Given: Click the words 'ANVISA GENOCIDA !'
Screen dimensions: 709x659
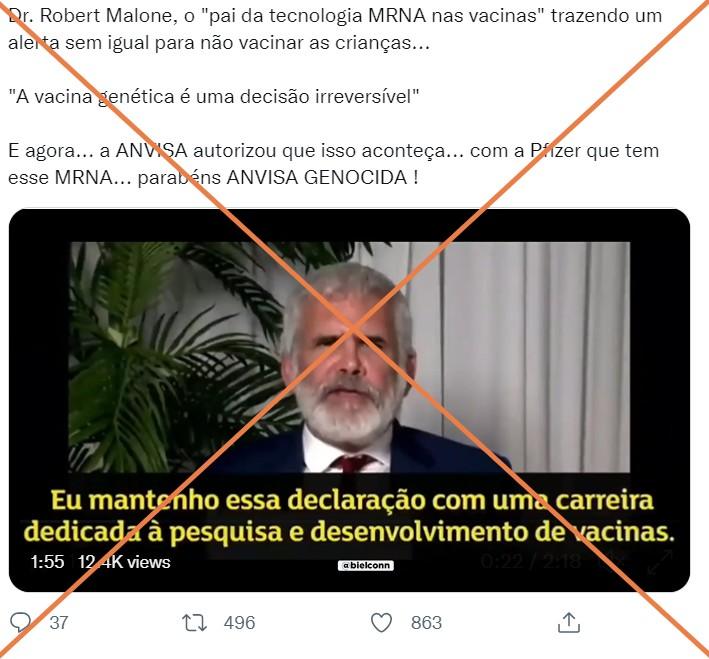Looking at the screenshot, I should (322, 177).
